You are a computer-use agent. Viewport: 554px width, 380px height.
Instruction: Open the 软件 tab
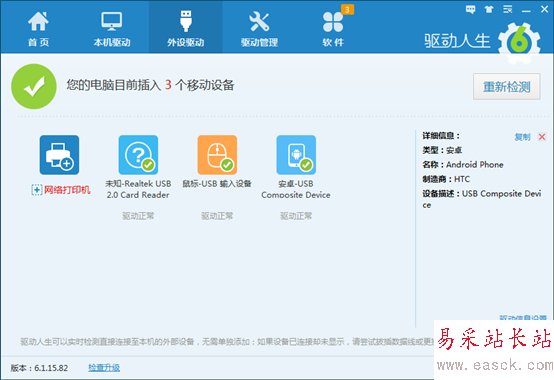[333, 28]
